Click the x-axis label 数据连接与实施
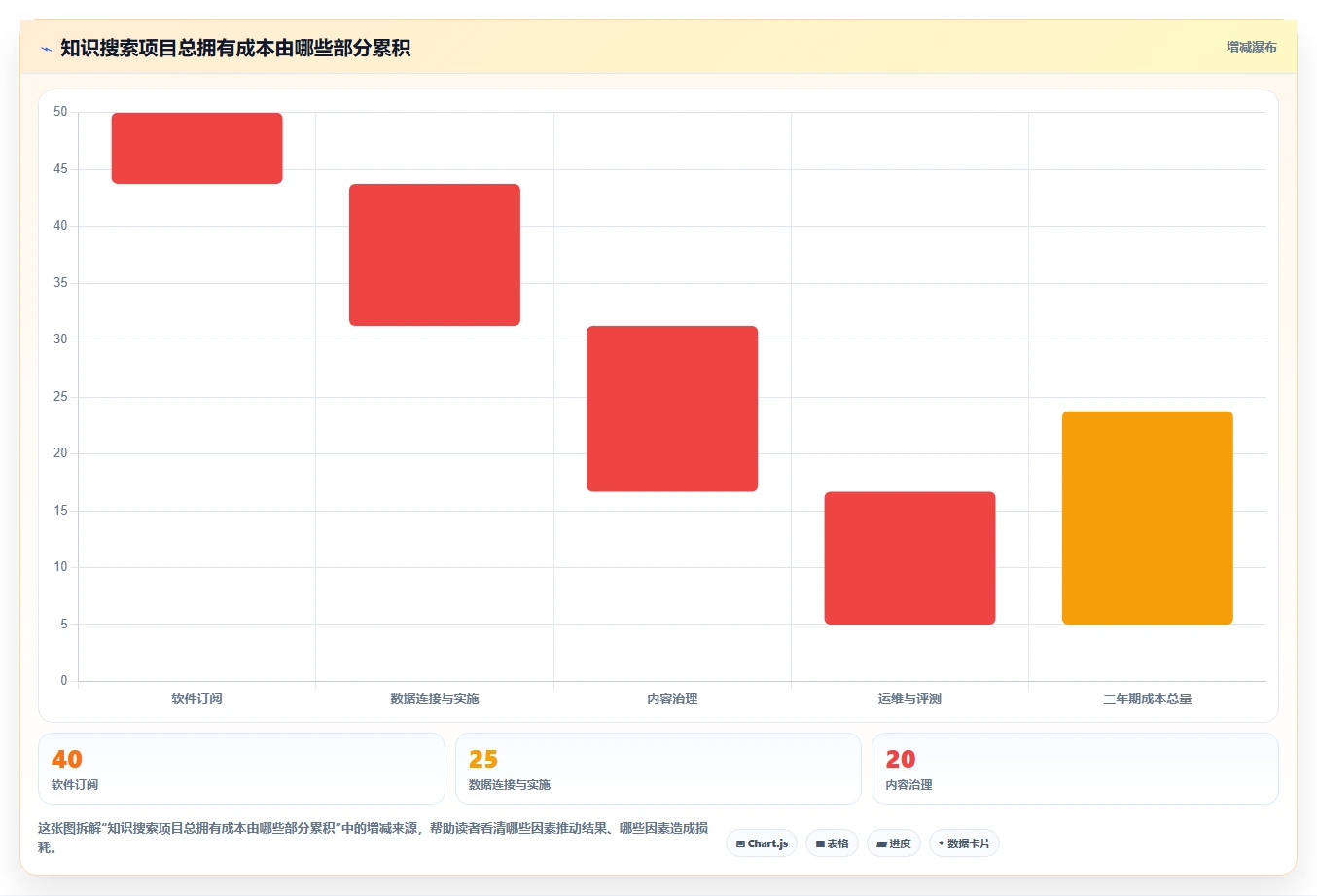Viewport: 1317px width, 896px height. click(435, 699)
